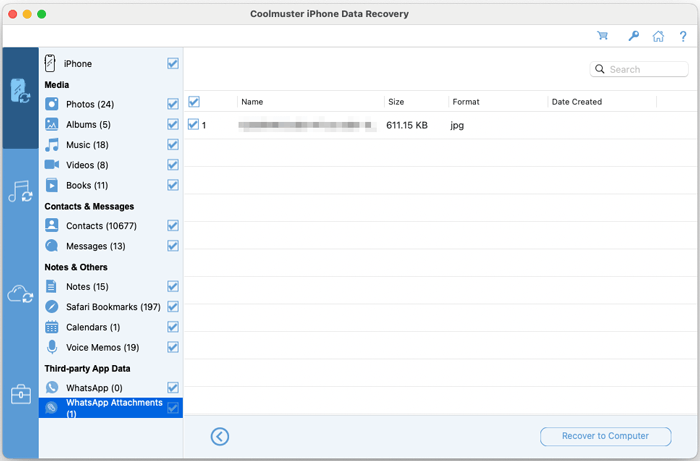Go to the home screen icon

(x=658, y=36)
